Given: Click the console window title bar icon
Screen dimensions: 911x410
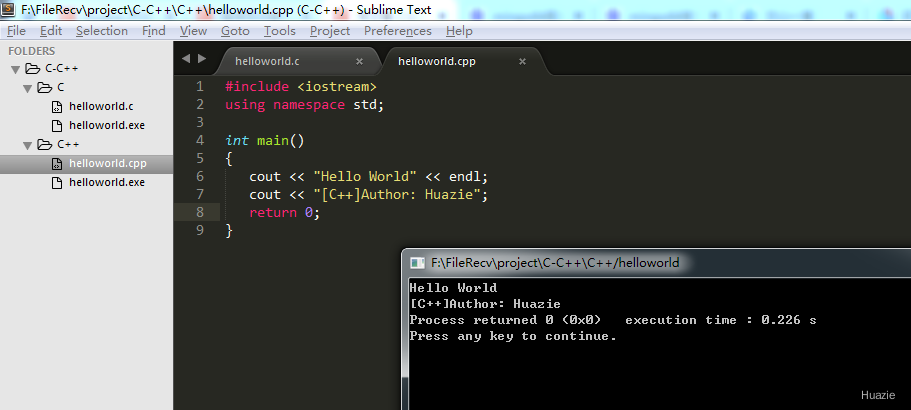Looking at the screenshot, I should [x=418, y=263].
